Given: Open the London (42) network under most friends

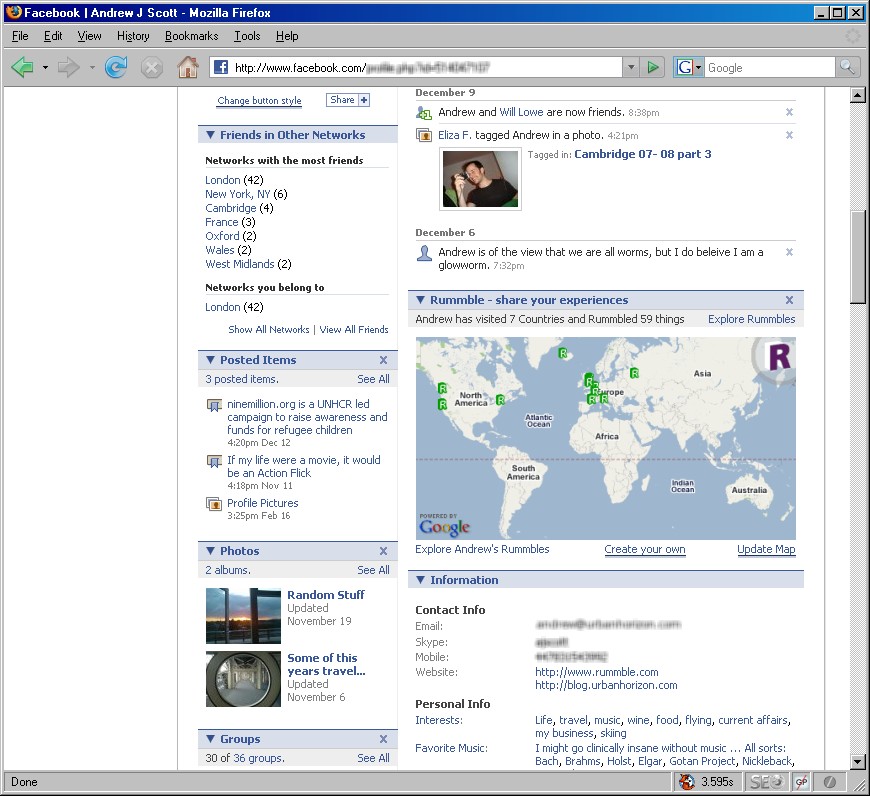Looking at the screenshot, I should [234, 180].
